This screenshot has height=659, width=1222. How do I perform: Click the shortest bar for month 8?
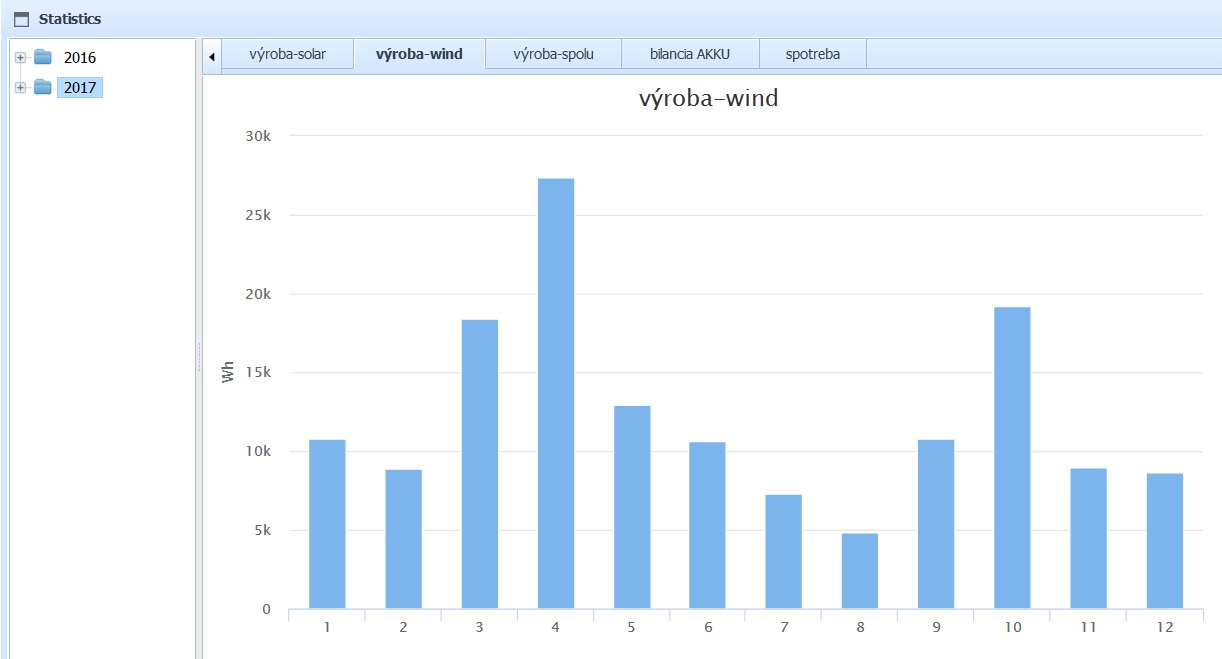point(859,571)
